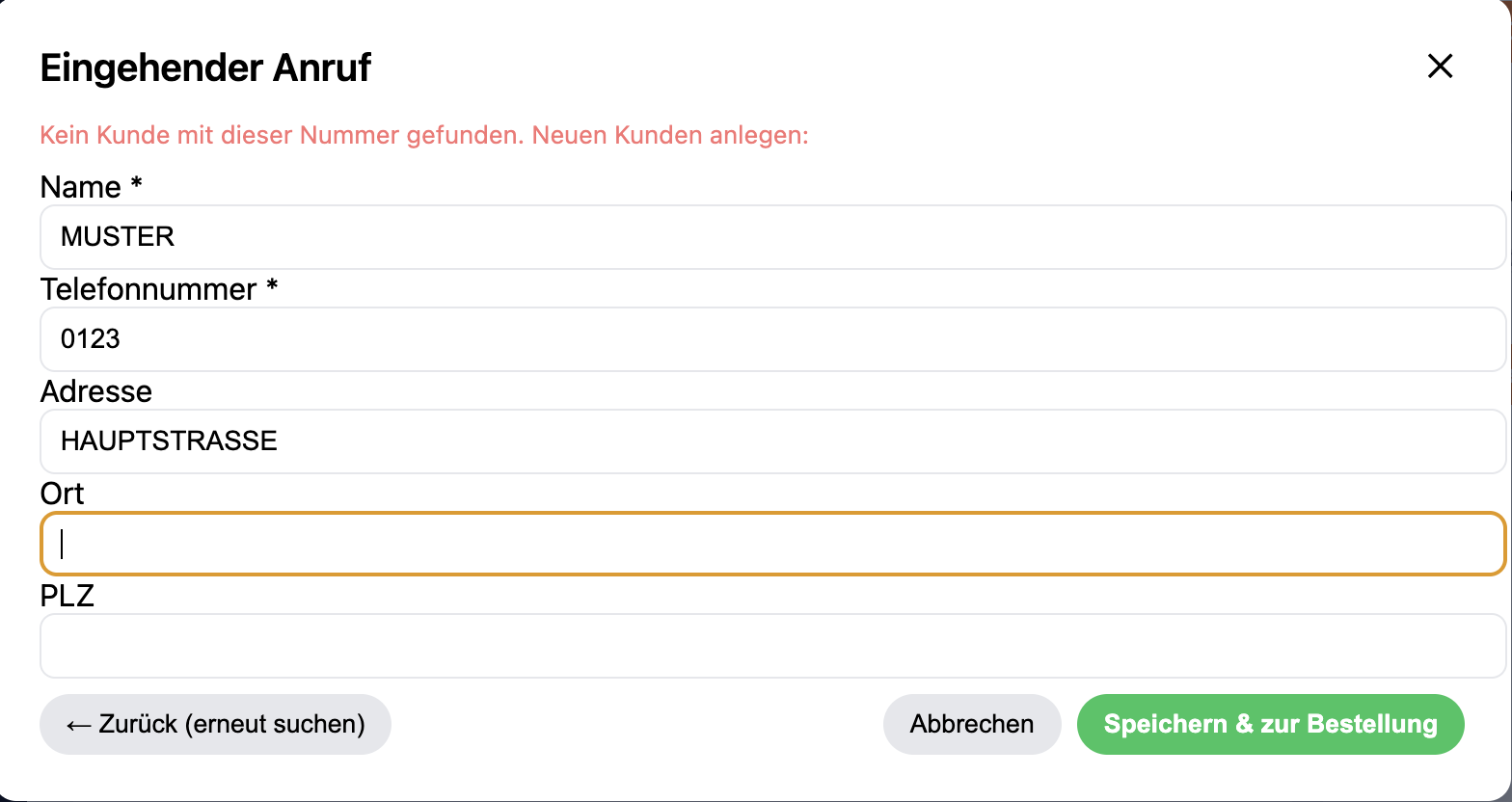Click the Ort label
Image resolution: width=1512 pixels, height=802 pixels.
click(61, 494)
